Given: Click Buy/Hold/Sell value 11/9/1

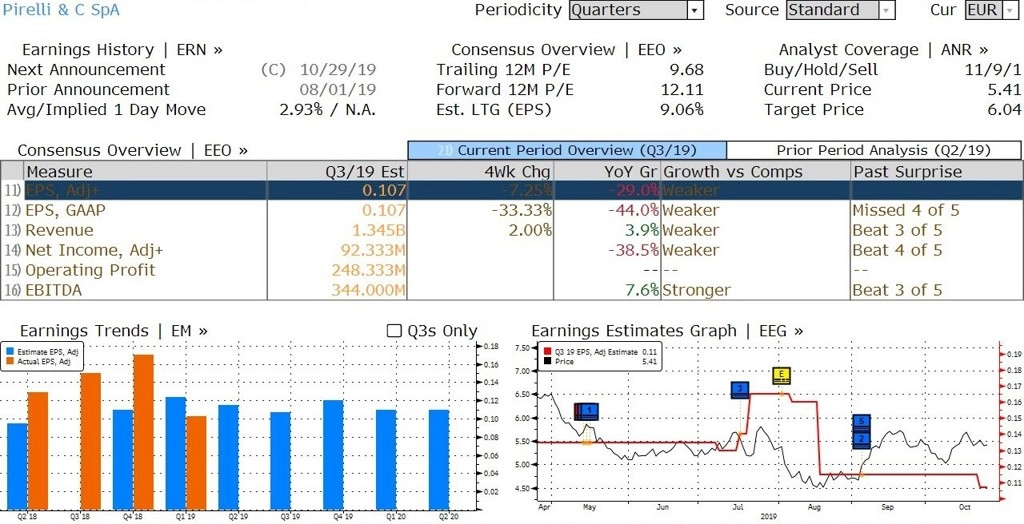Looking at the screenshot, I should click(x=993, y=70).
